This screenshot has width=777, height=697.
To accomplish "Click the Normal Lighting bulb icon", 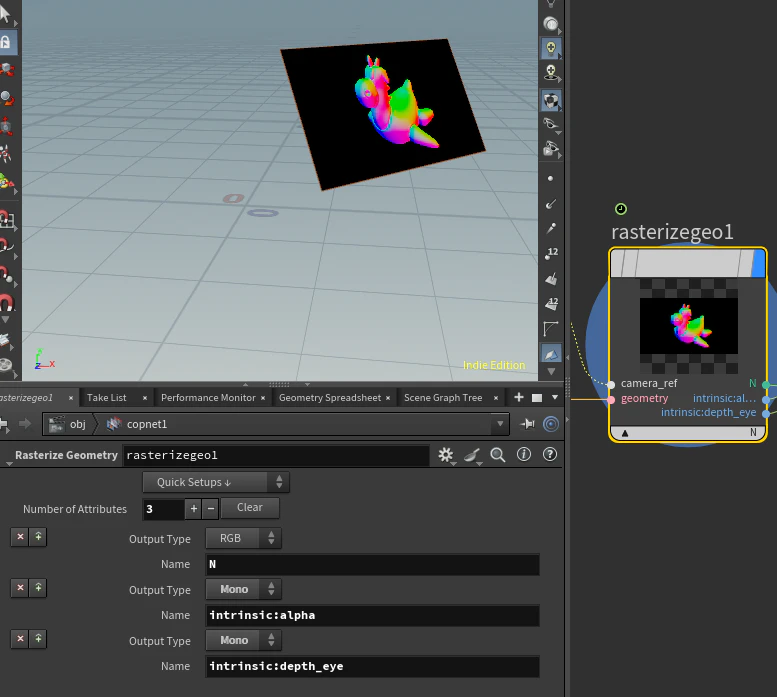I will tap(551, 72).
